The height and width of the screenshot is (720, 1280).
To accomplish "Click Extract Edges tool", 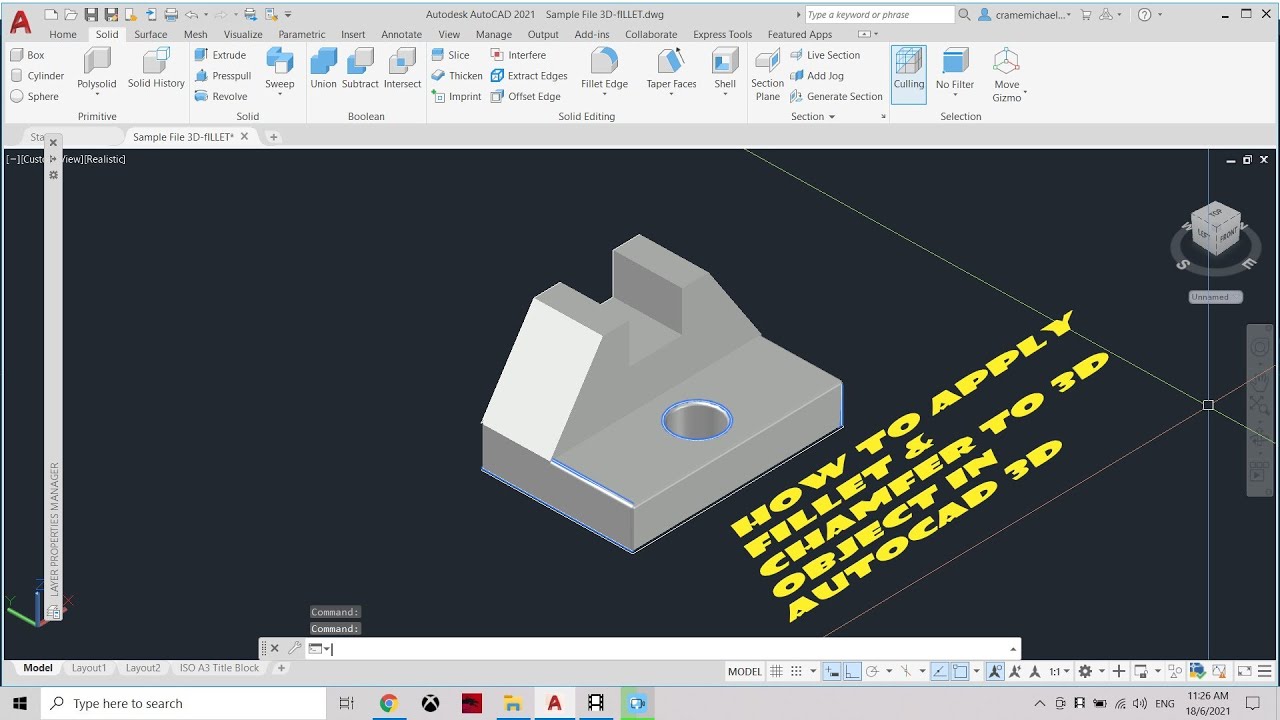I will [x=529, y=76].
